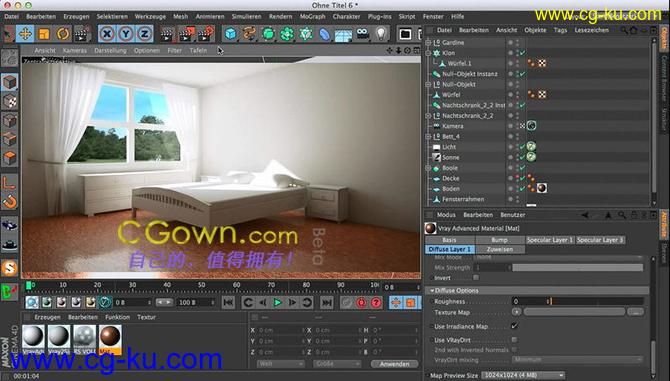The image size is (670, 381).
Task: Open the Rendern menu
Action: tap(280, 17)
